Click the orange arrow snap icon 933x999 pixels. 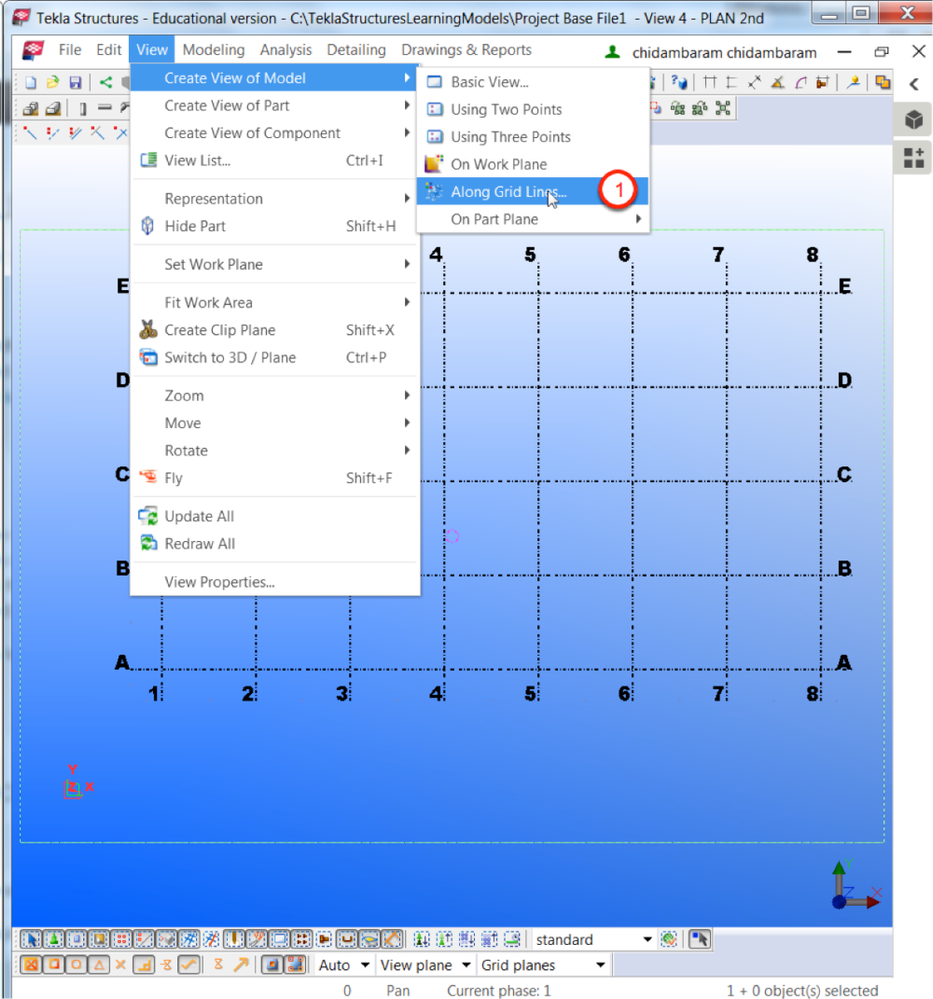coord(241,965)
